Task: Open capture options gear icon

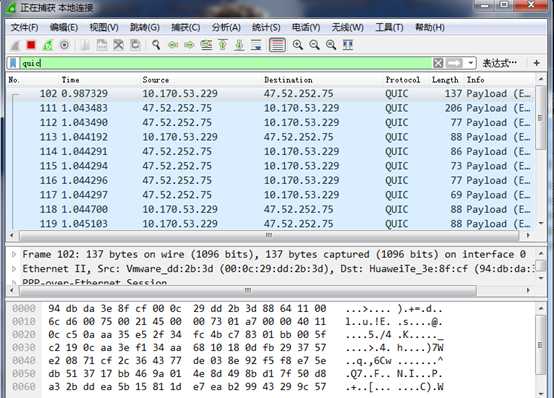Action: (x=64, y=45)
